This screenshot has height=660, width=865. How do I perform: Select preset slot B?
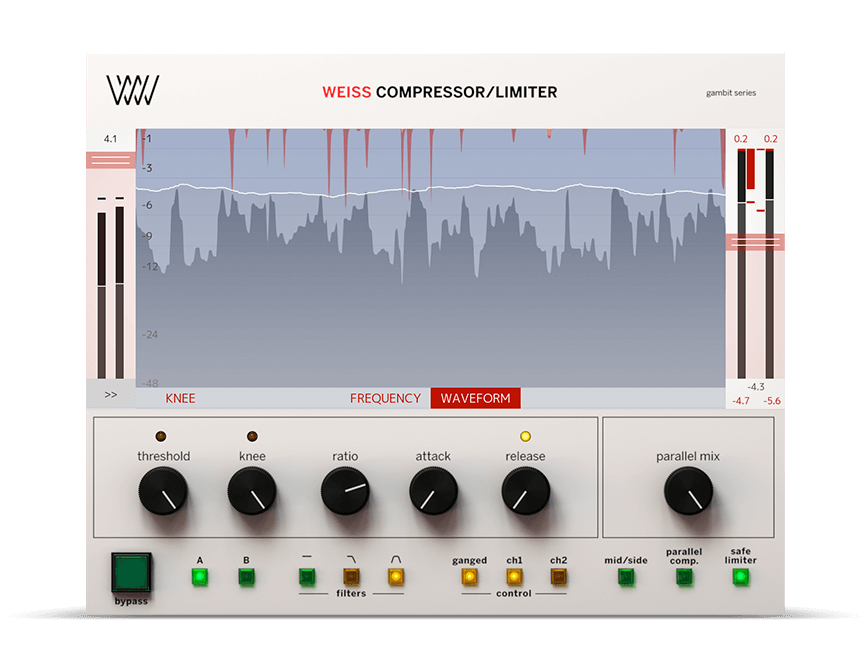pos(247,577)
